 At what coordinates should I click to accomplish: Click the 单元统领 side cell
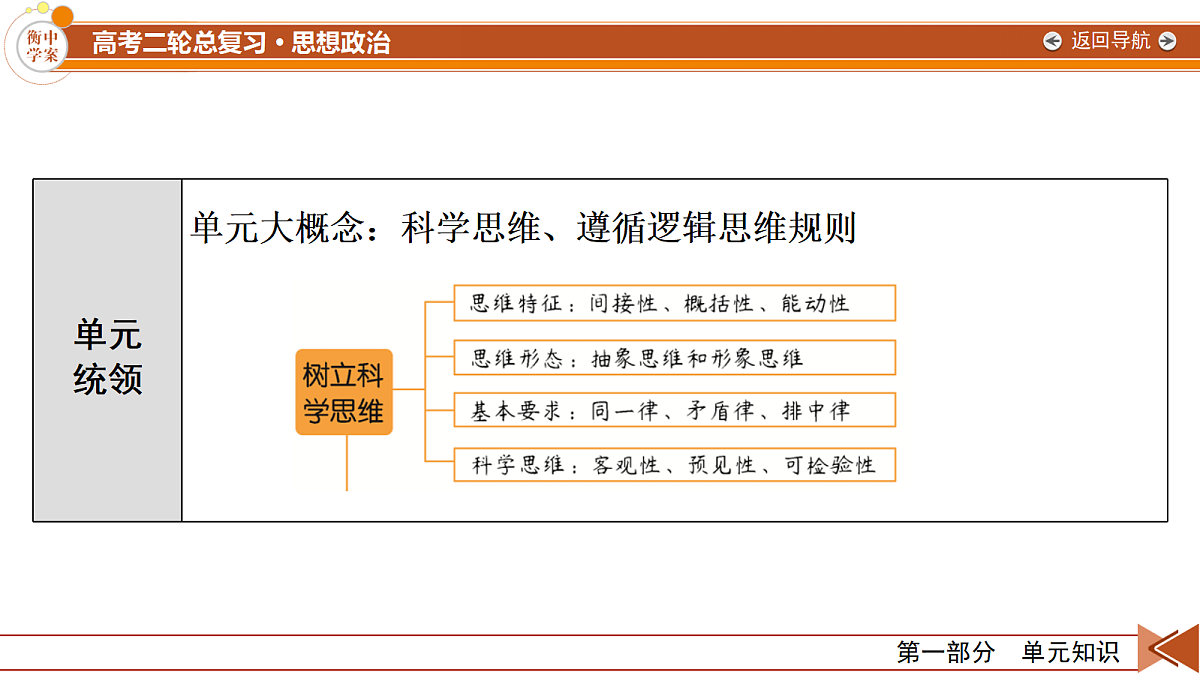click(x=108, y=350)
